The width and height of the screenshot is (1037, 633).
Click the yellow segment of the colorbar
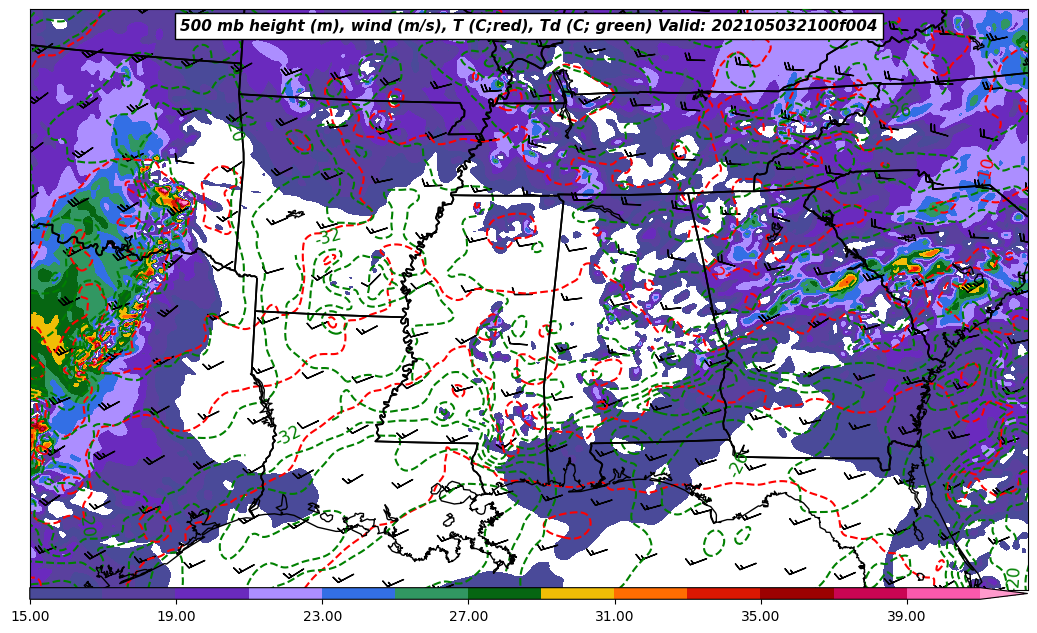pos(577,593)
